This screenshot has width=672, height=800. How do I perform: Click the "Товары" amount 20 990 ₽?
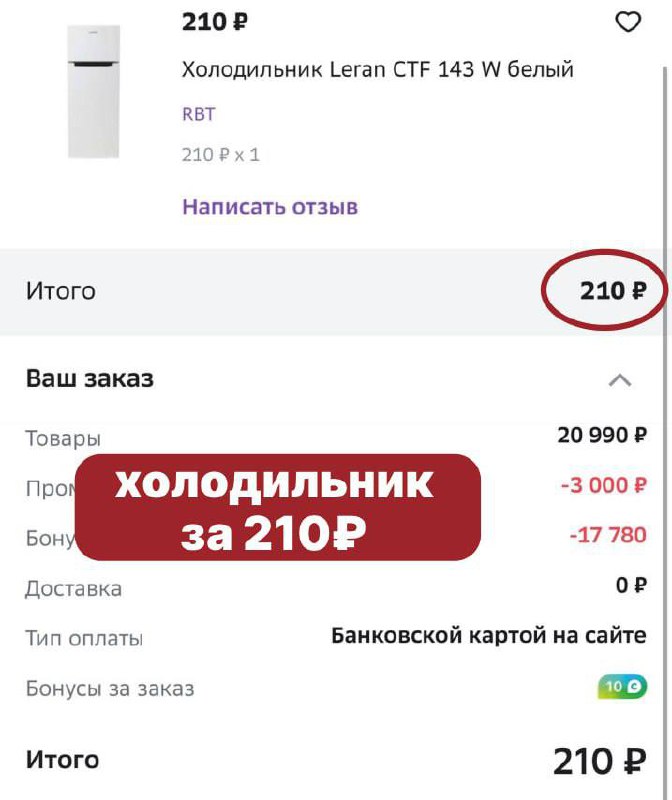pos(602,435)
